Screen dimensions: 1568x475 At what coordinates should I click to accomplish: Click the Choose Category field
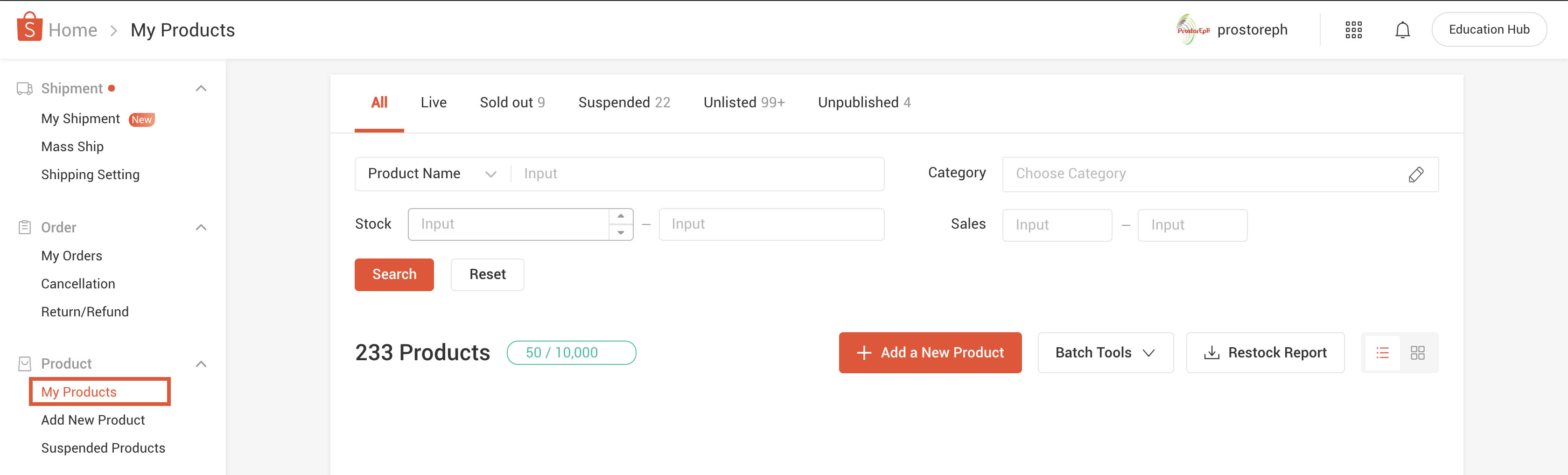tap(1199, 174)
